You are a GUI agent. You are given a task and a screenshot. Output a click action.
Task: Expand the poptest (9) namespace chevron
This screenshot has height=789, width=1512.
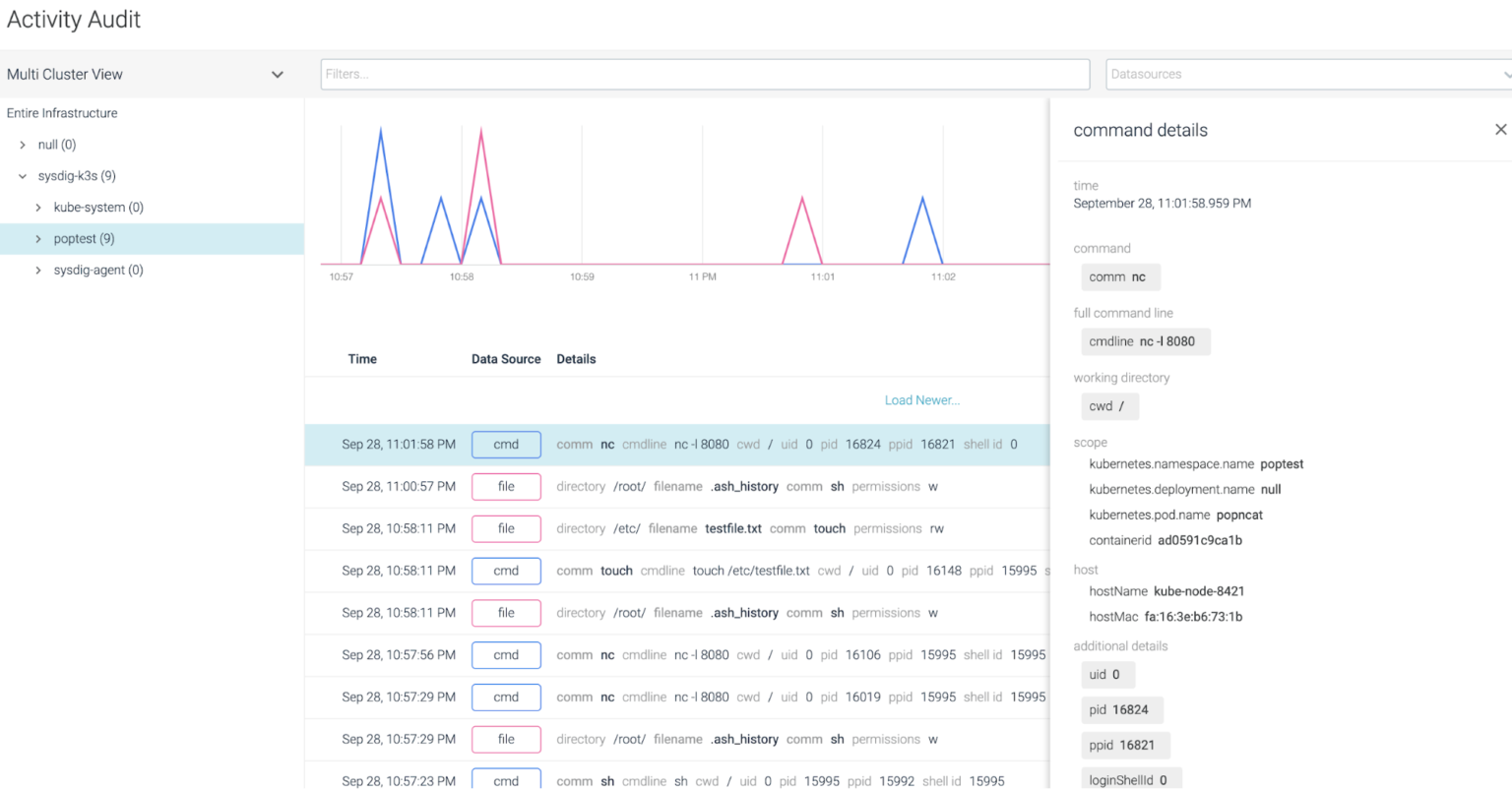click(38, 239)
